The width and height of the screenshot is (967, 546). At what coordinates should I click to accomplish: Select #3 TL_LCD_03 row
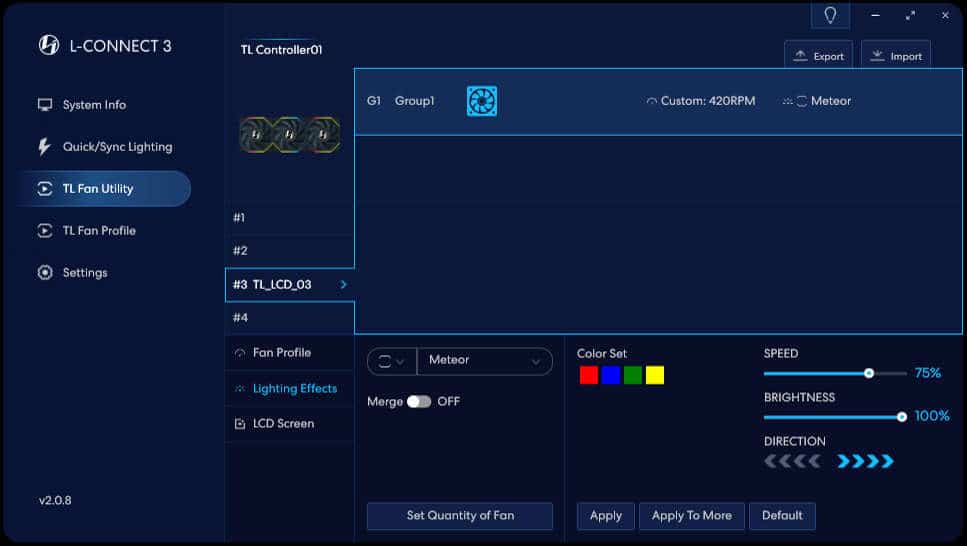coord(289,284)
